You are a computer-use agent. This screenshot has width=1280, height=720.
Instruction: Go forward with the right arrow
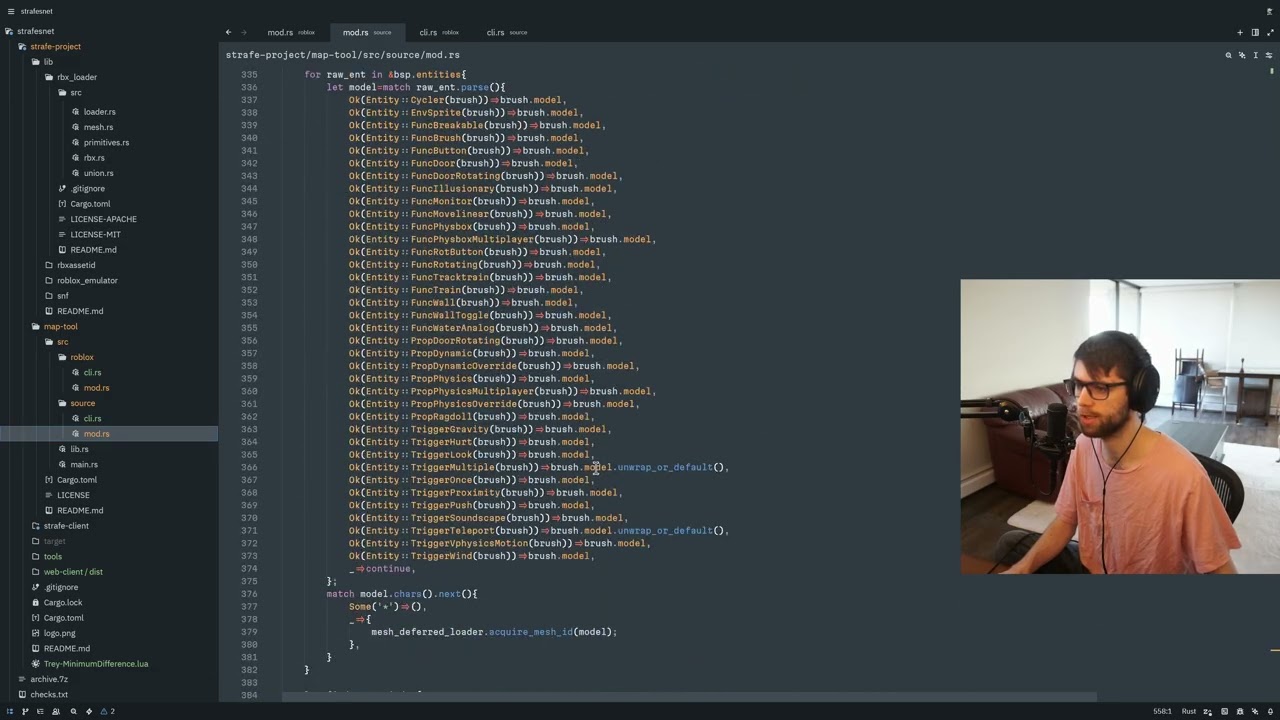tap(243, 32)
